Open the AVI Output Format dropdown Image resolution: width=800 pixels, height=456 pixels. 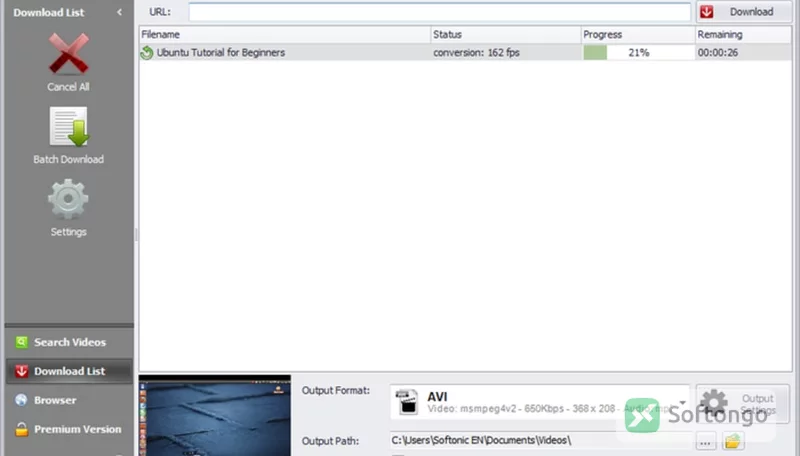(540, 402)
